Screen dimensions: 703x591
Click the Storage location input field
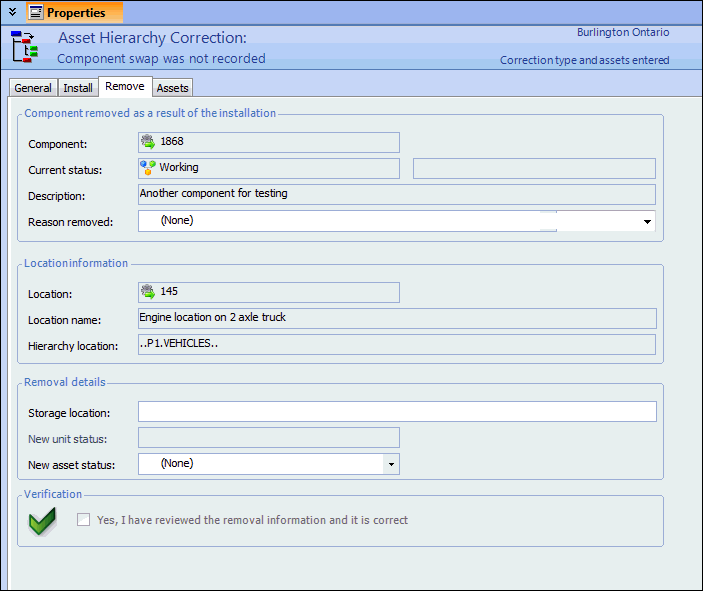397,412
